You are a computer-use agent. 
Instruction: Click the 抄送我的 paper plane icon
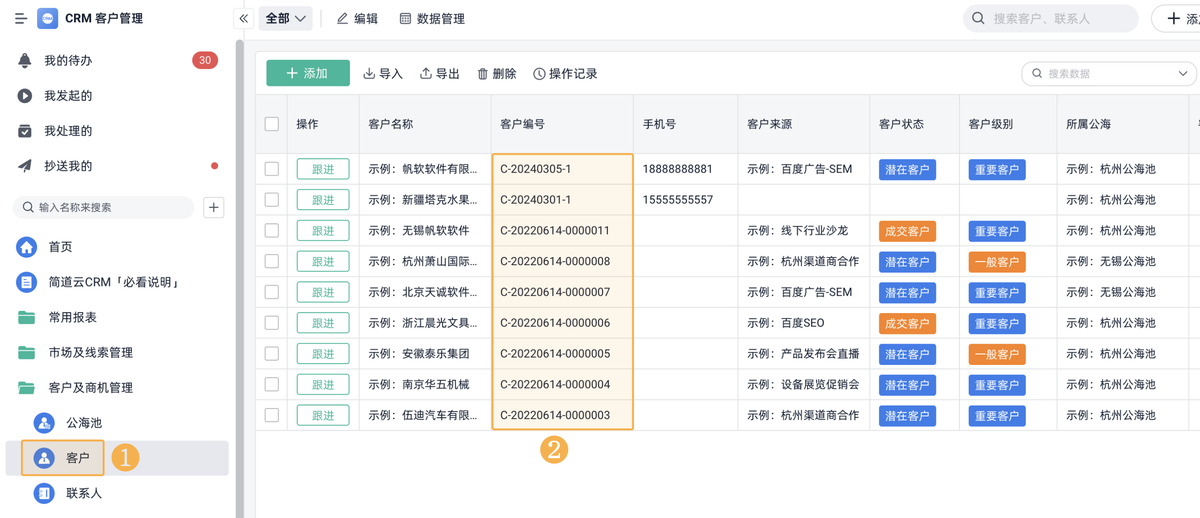[25, 166]
